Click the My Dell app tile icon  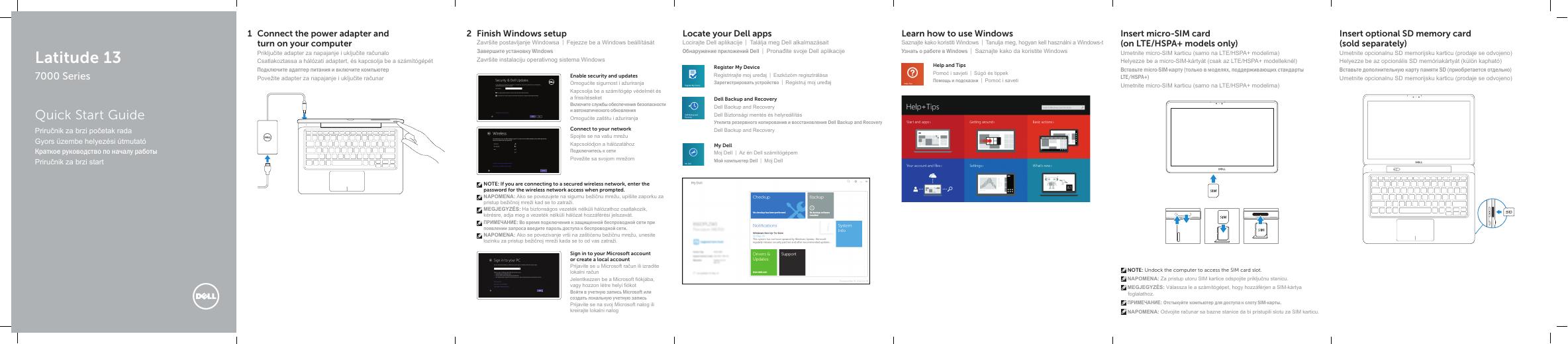point(693,154)
